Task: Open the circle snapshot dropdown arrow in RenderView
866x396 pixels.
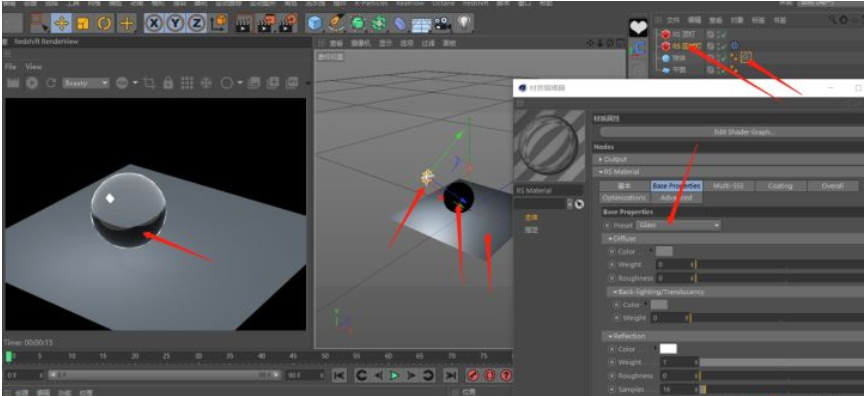Action: coord(240,83)
